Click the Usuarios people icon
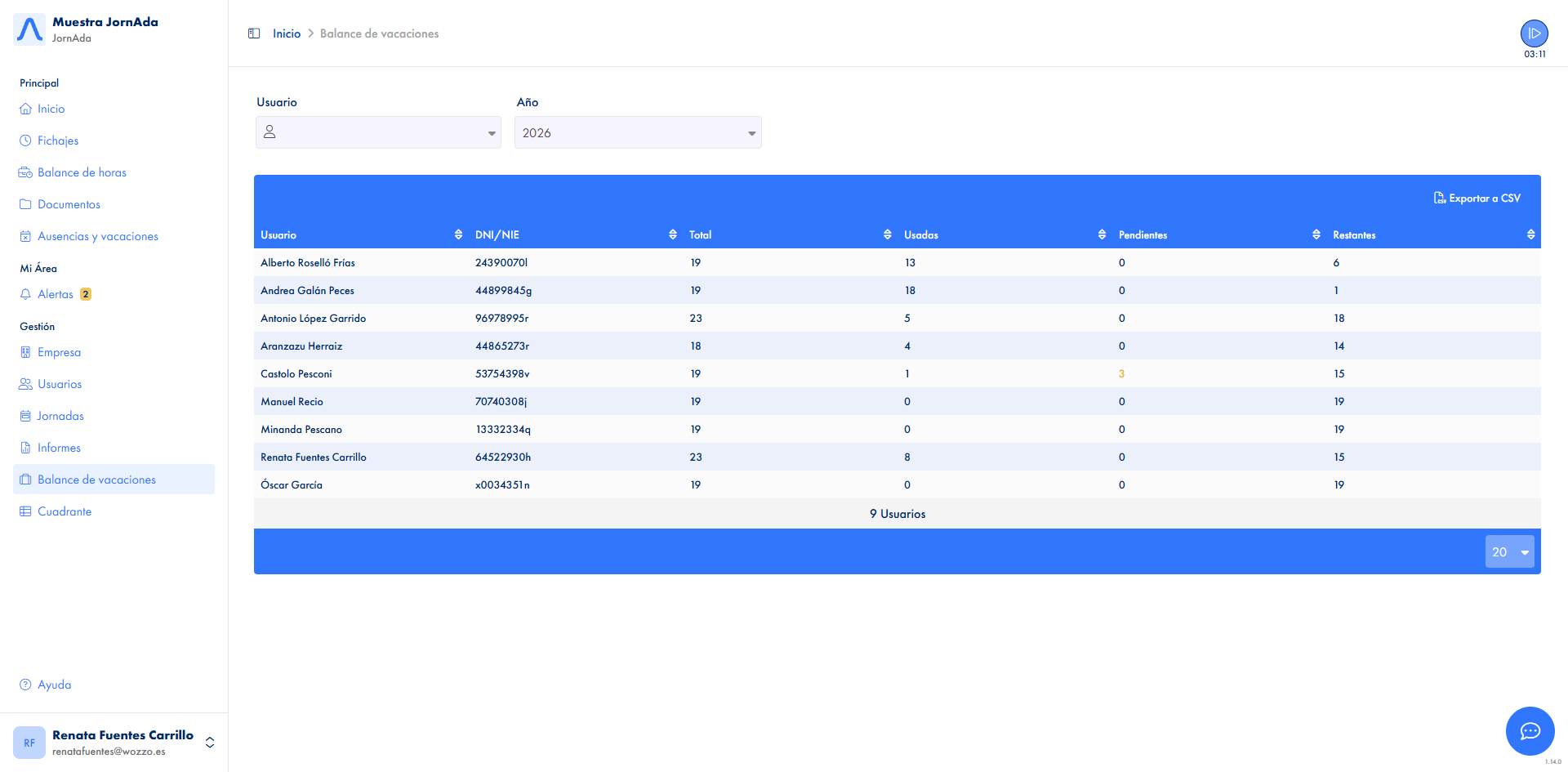The height and width of the screenshot is (772, 1568). pos(25,384)
